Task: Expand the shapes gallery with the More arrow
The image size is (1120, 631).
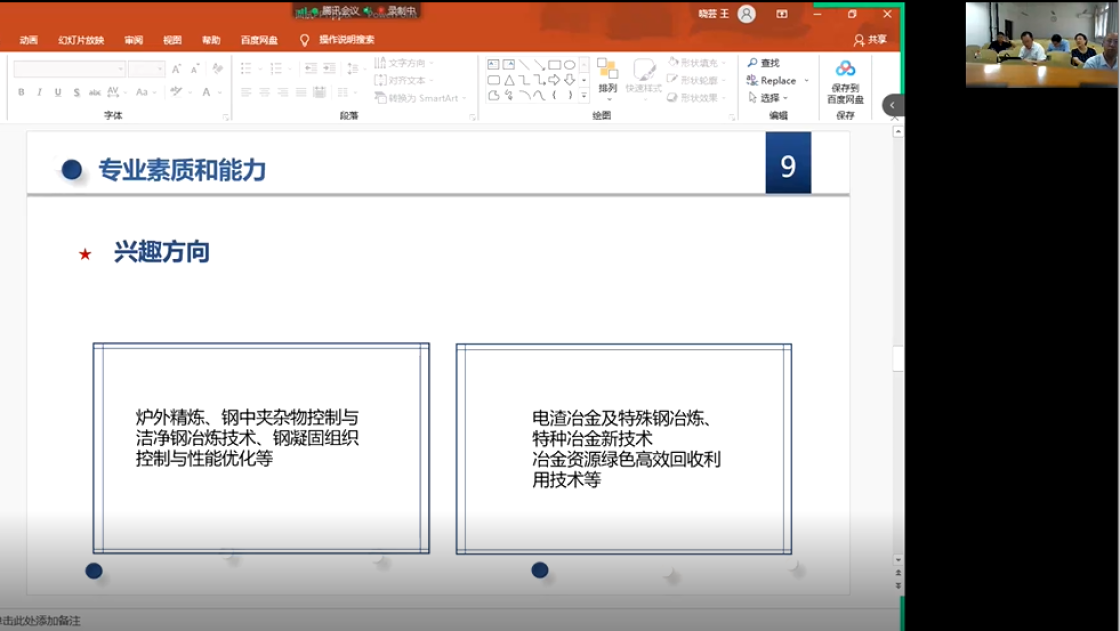Action: point(584,96)
